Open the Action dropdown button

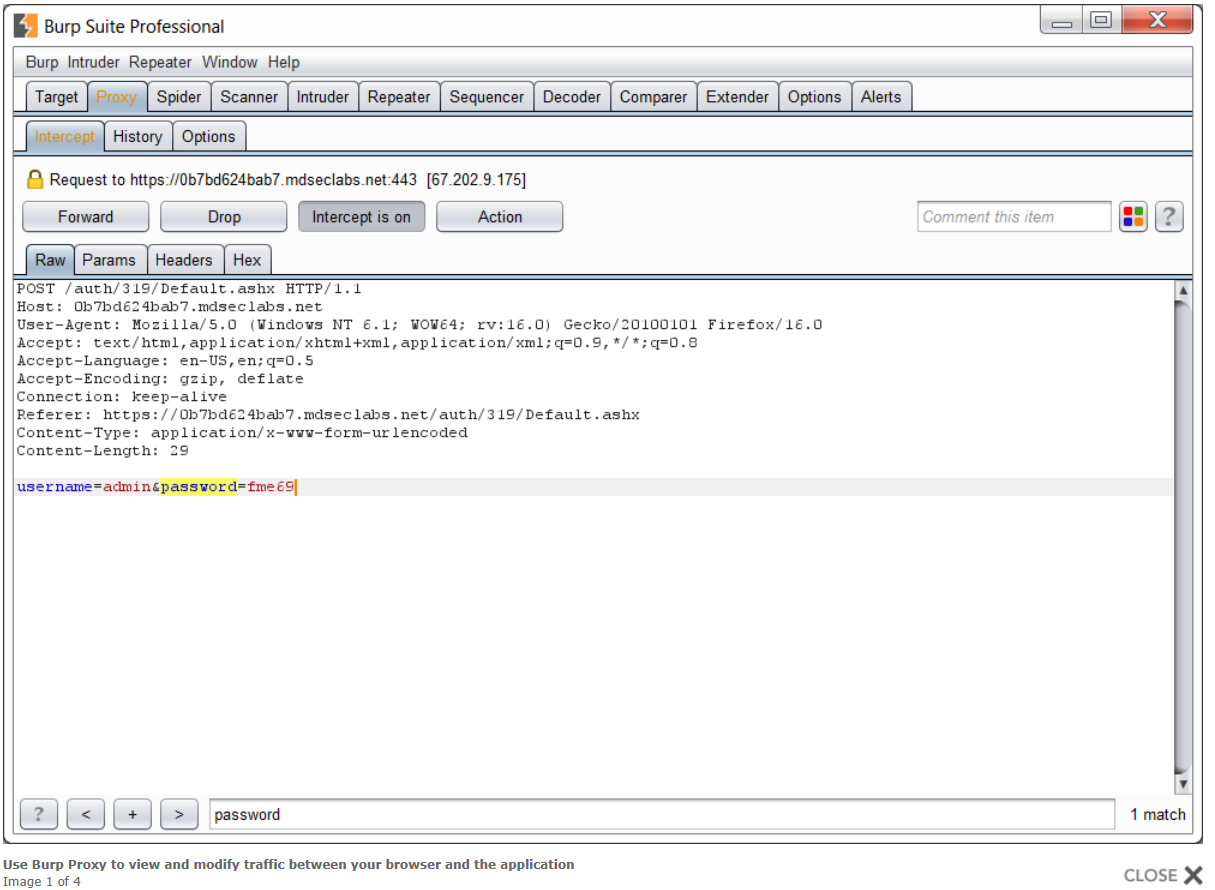(x=500, y=217)
